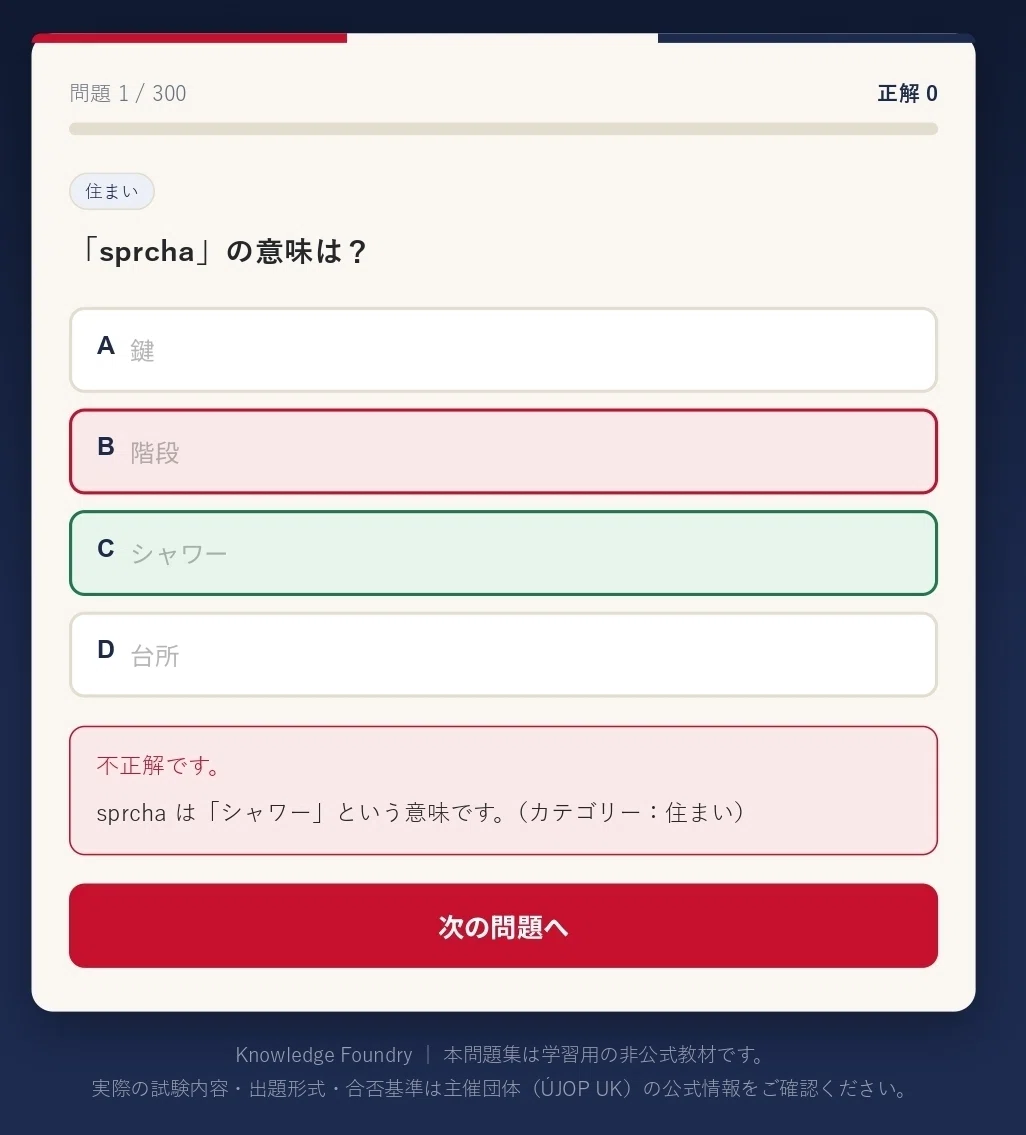The width and height of the screenshot is (1026, 1135).
Task: Select the correct answer C シャワー
Action: [503, 553]
